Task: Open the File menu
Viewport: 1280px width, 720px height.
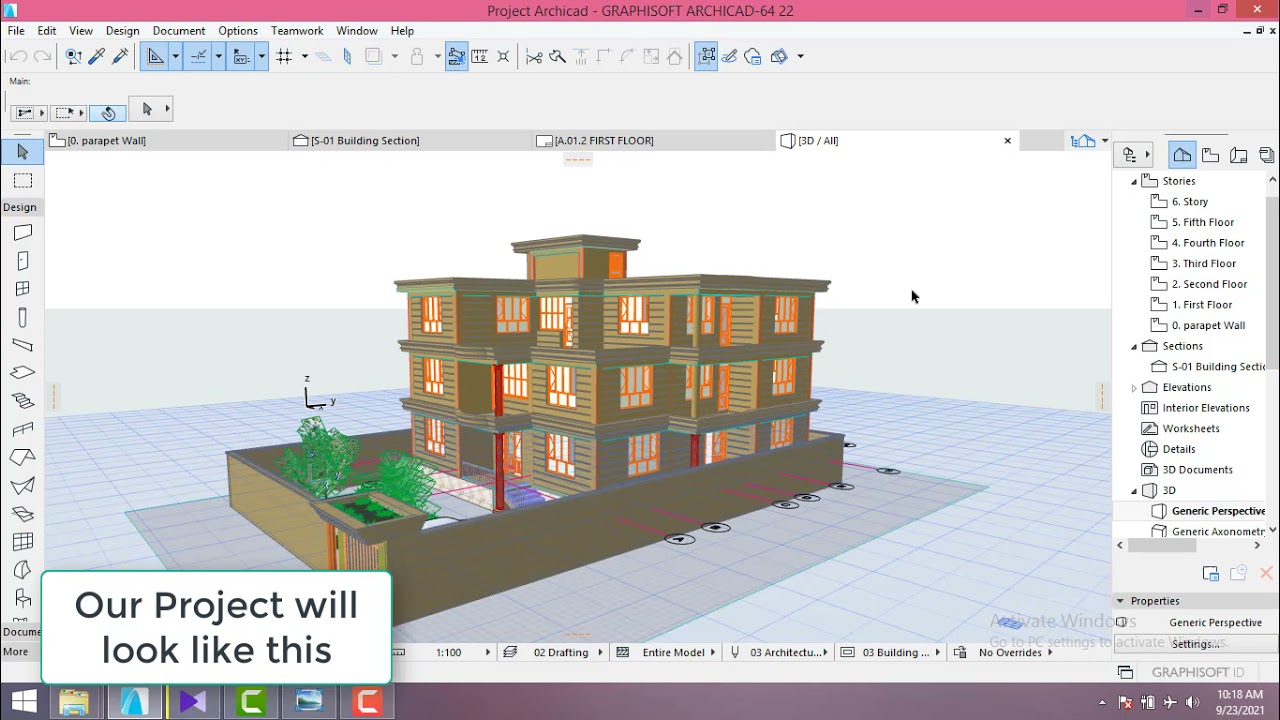Action: pyautogui.click(x=16, y=31)
